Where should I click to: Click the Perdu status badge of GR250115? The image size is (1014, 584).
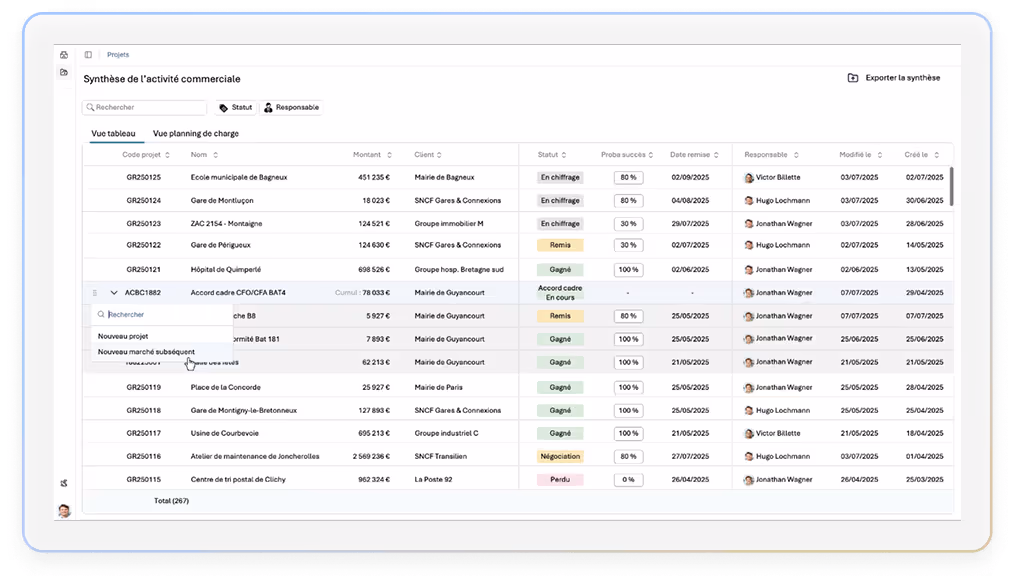(x=560, y=480)
